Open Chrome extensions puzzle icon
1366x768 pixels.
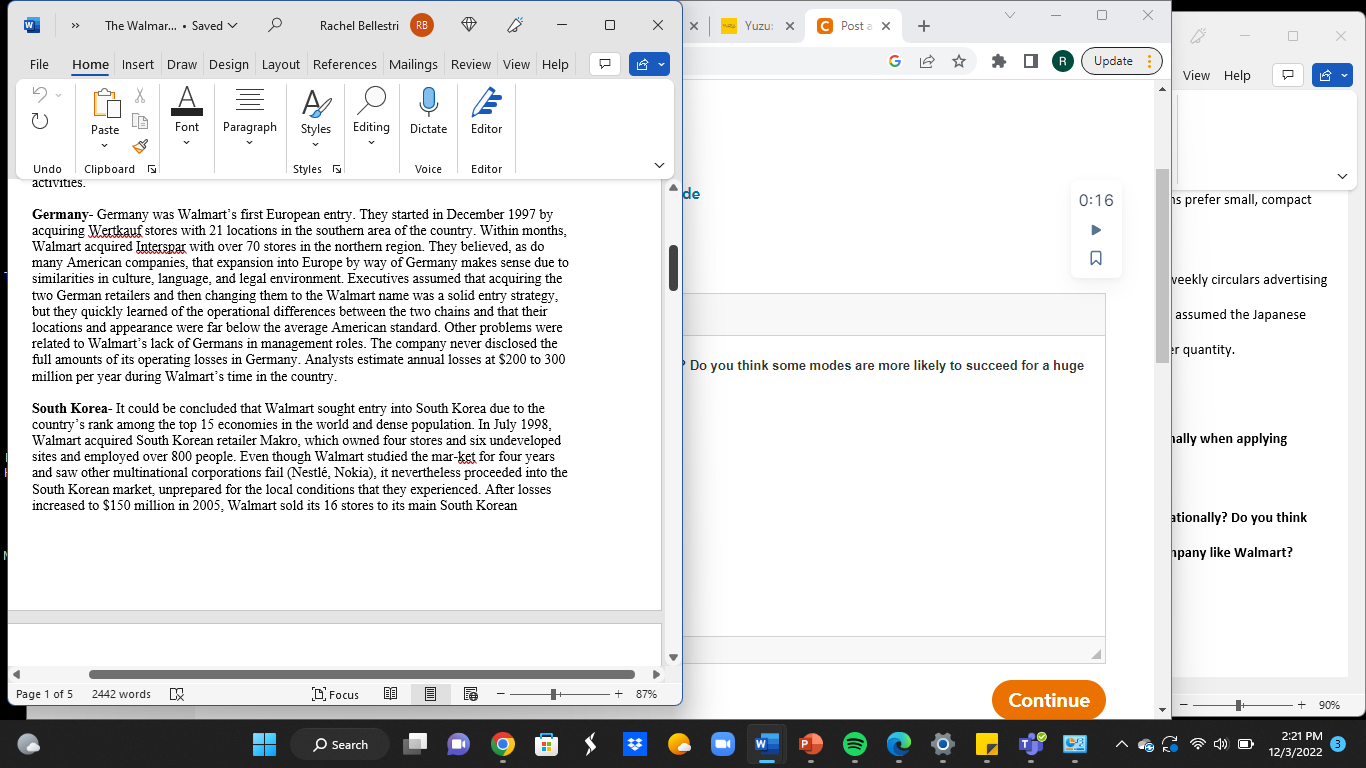coord(998,61)
